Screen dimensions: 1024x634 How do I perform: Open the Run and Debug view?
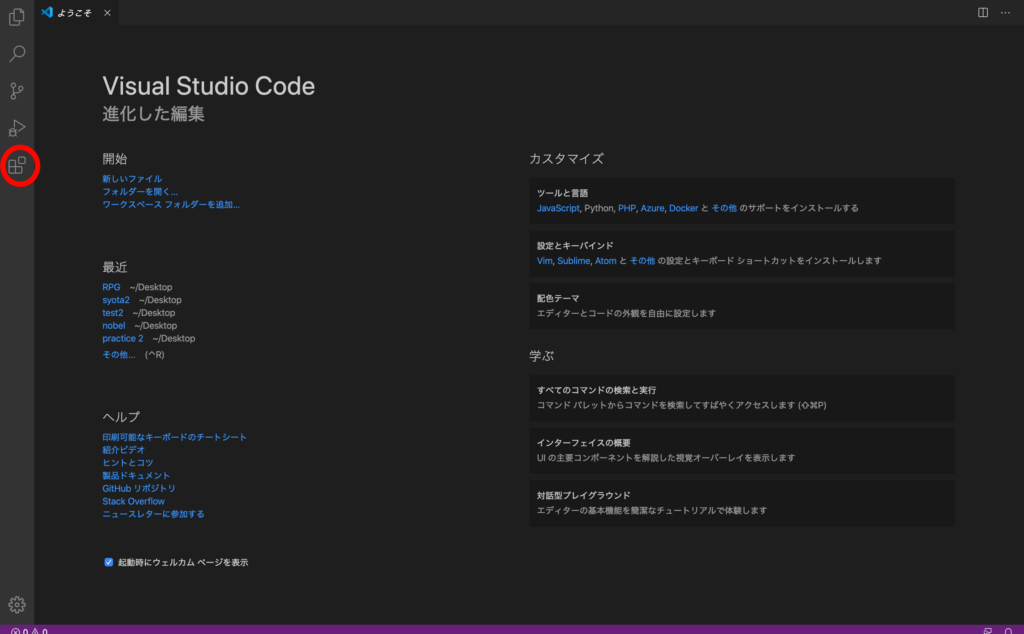pyautogui.click(x=17, y=128)
